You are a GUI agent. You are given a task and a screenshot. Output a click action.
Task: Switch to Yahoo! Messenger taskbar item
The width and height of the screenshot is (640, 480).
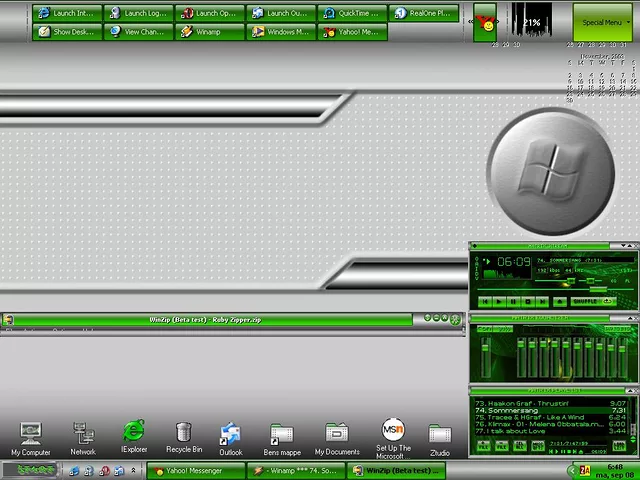196,470
